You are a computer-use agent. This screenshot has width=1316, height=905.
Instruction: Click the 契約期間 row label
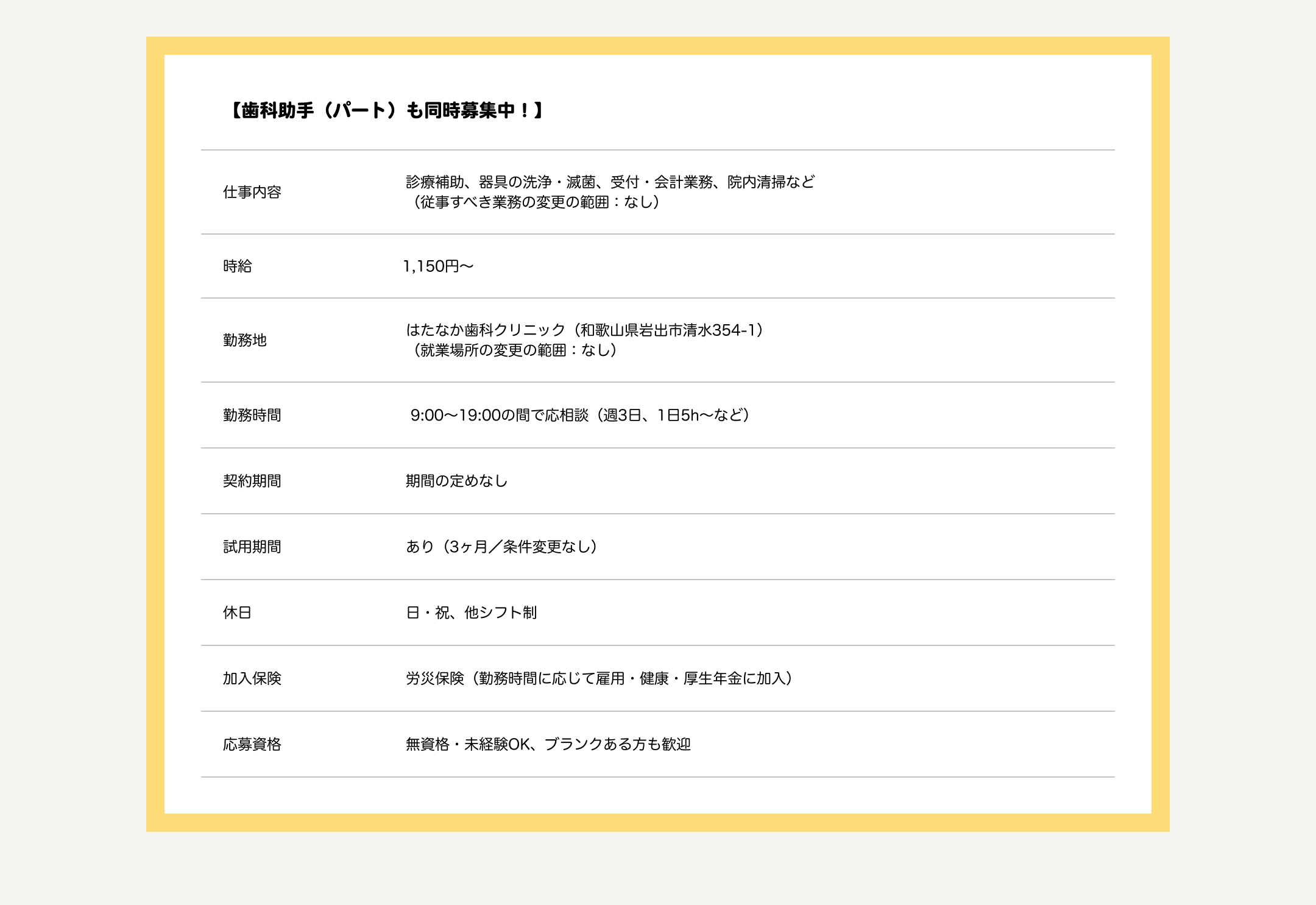click(x=252, y=481)
